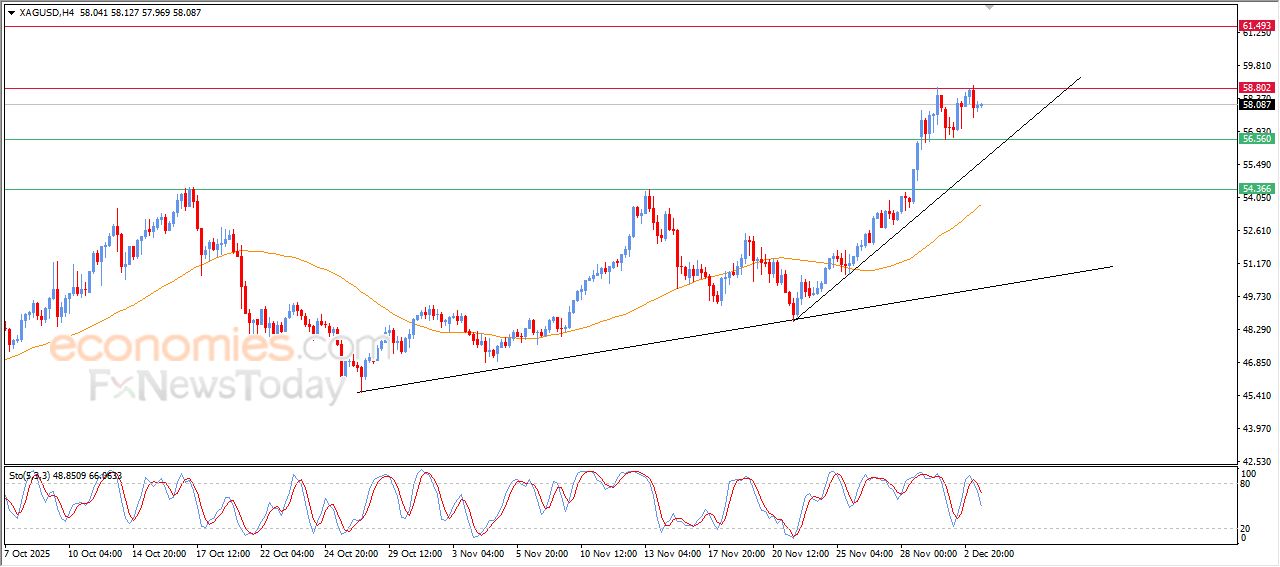The width and height of the screenshot is (1280, 567).
Task: Click the Sto(5,3,3) indicator label
Action: [30, 476]
